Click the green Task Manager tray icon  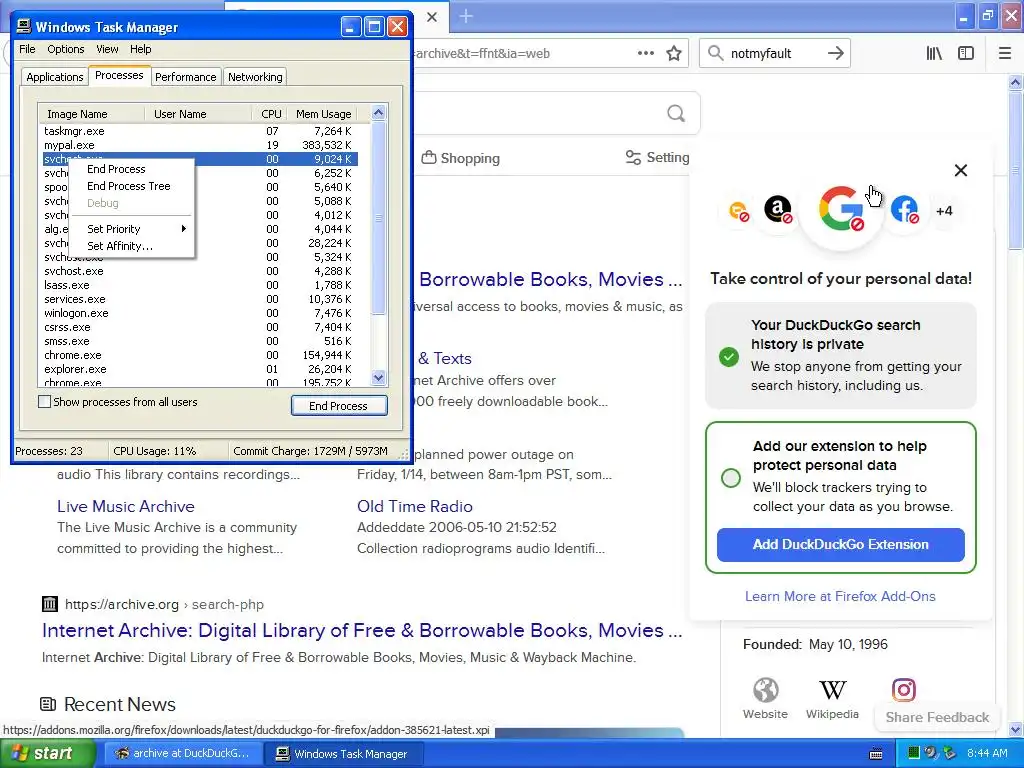point(914,754)
